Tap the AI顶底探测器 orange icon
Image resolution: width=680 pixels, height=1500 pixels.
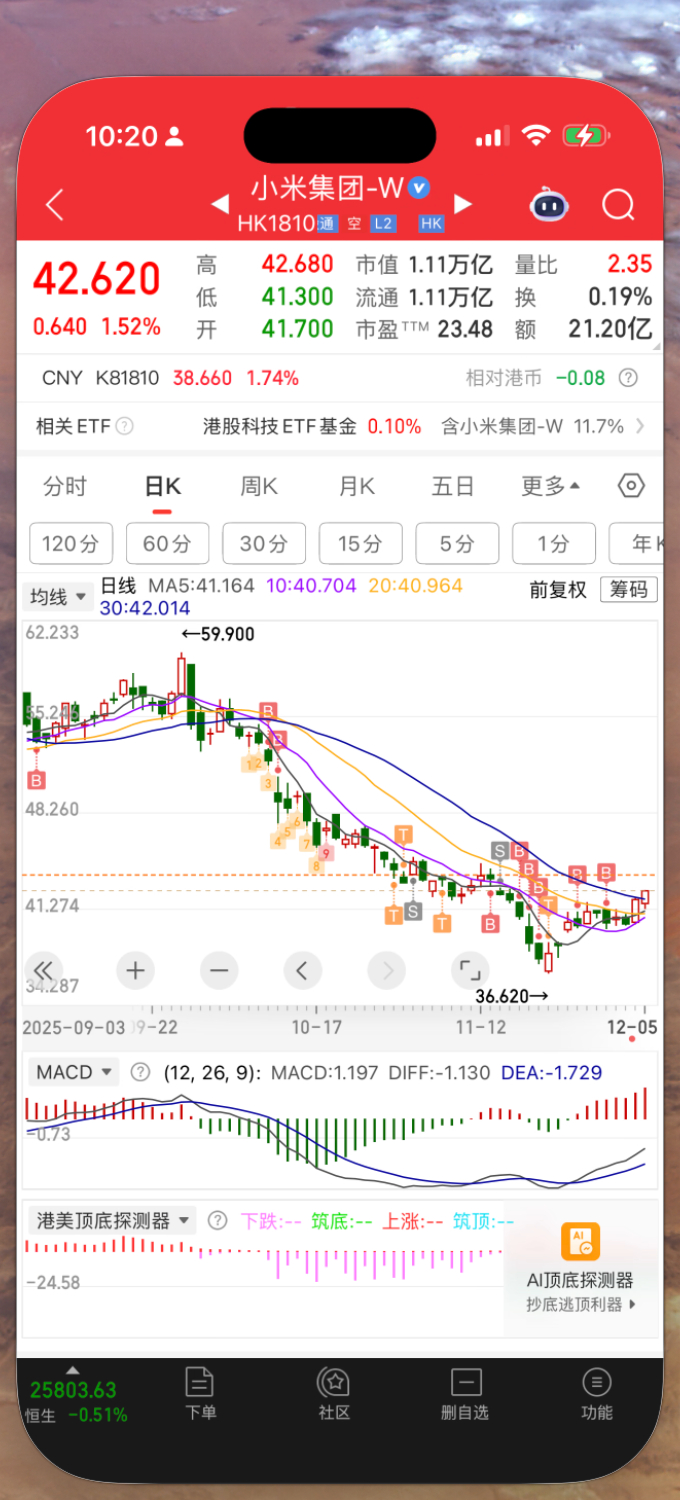tap(580, 1242)
